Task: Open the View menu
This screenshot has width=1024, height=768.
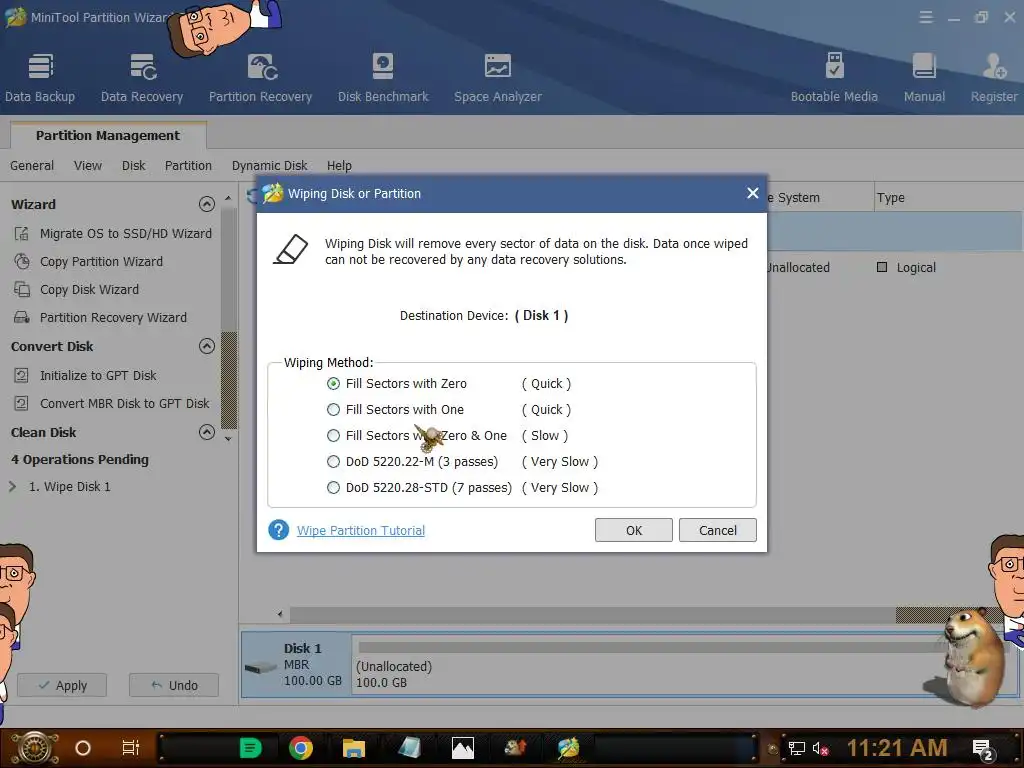Action: pos(88,165)
